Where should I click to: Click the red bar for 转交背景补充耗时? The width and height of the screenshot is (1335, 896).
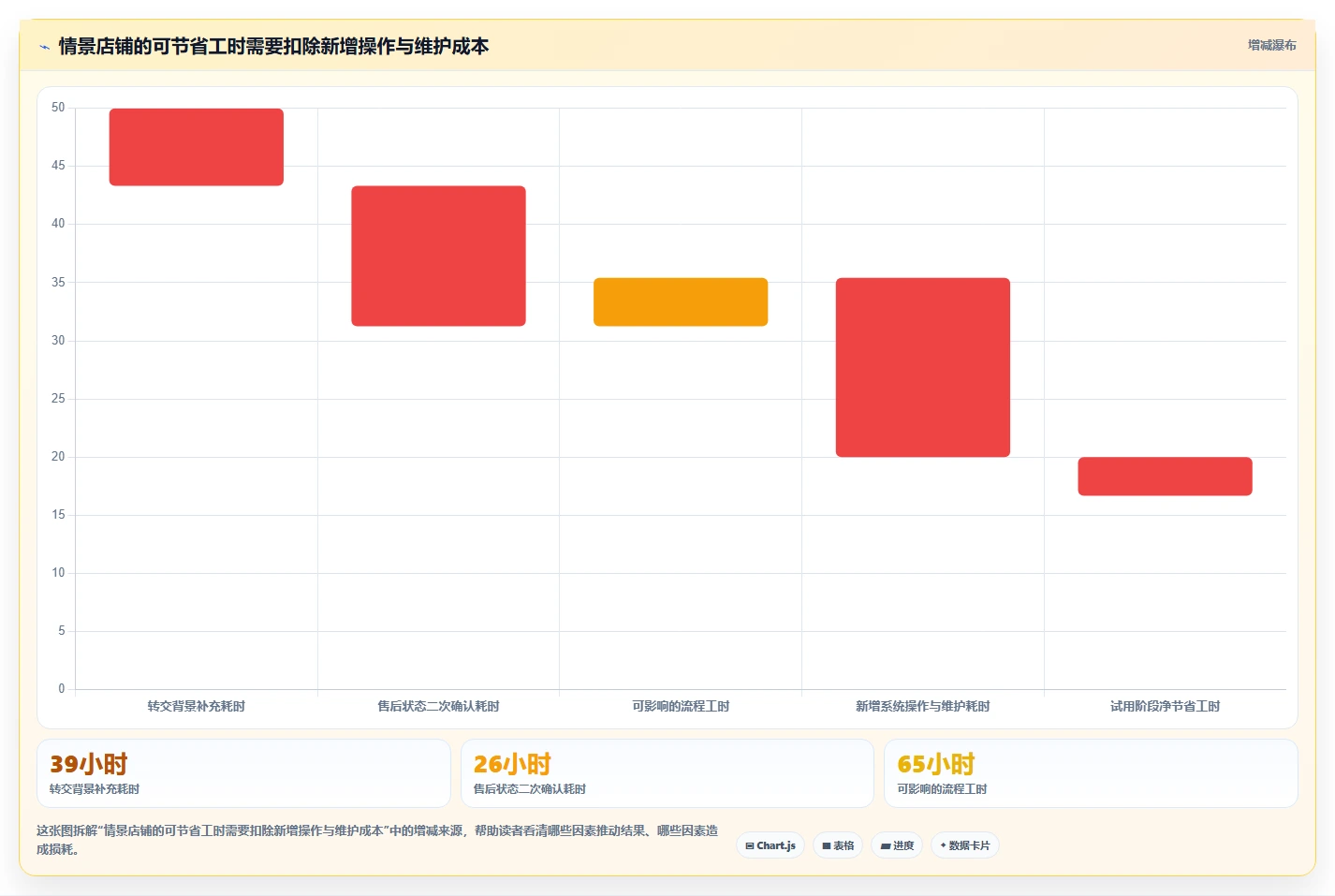(197, 147)
